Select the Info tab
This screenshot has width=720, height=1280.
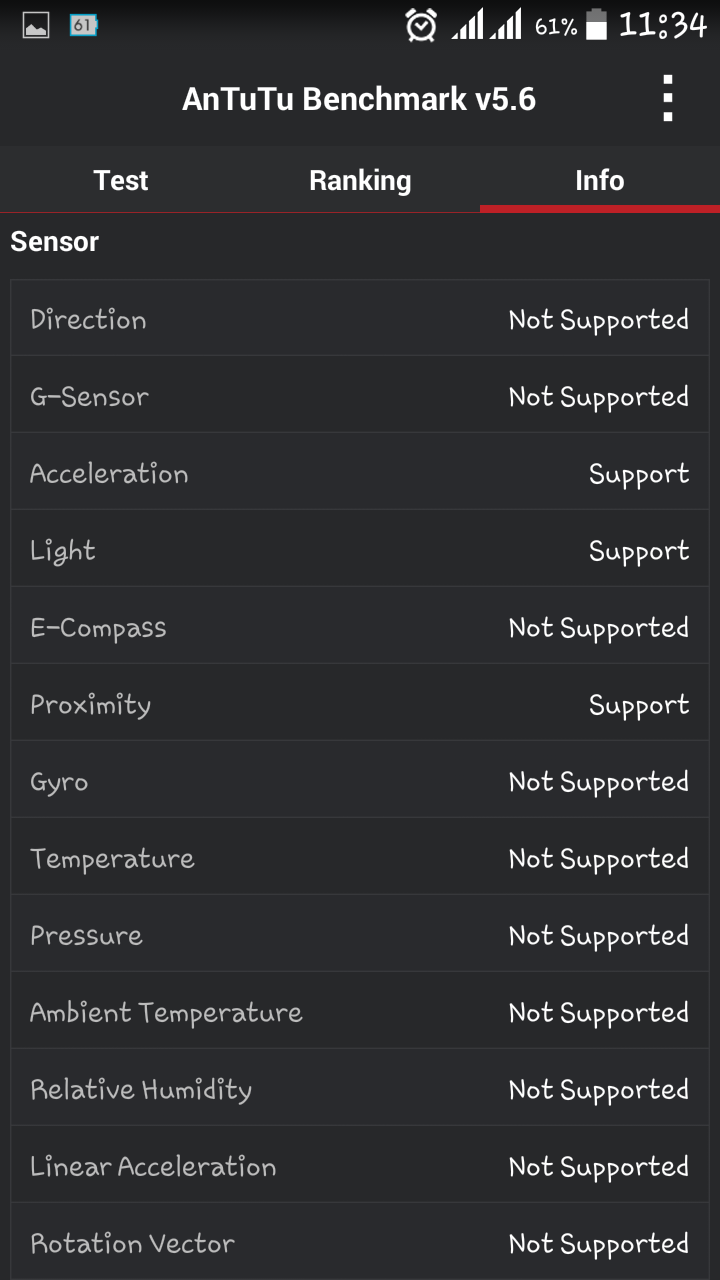[600, 180]
